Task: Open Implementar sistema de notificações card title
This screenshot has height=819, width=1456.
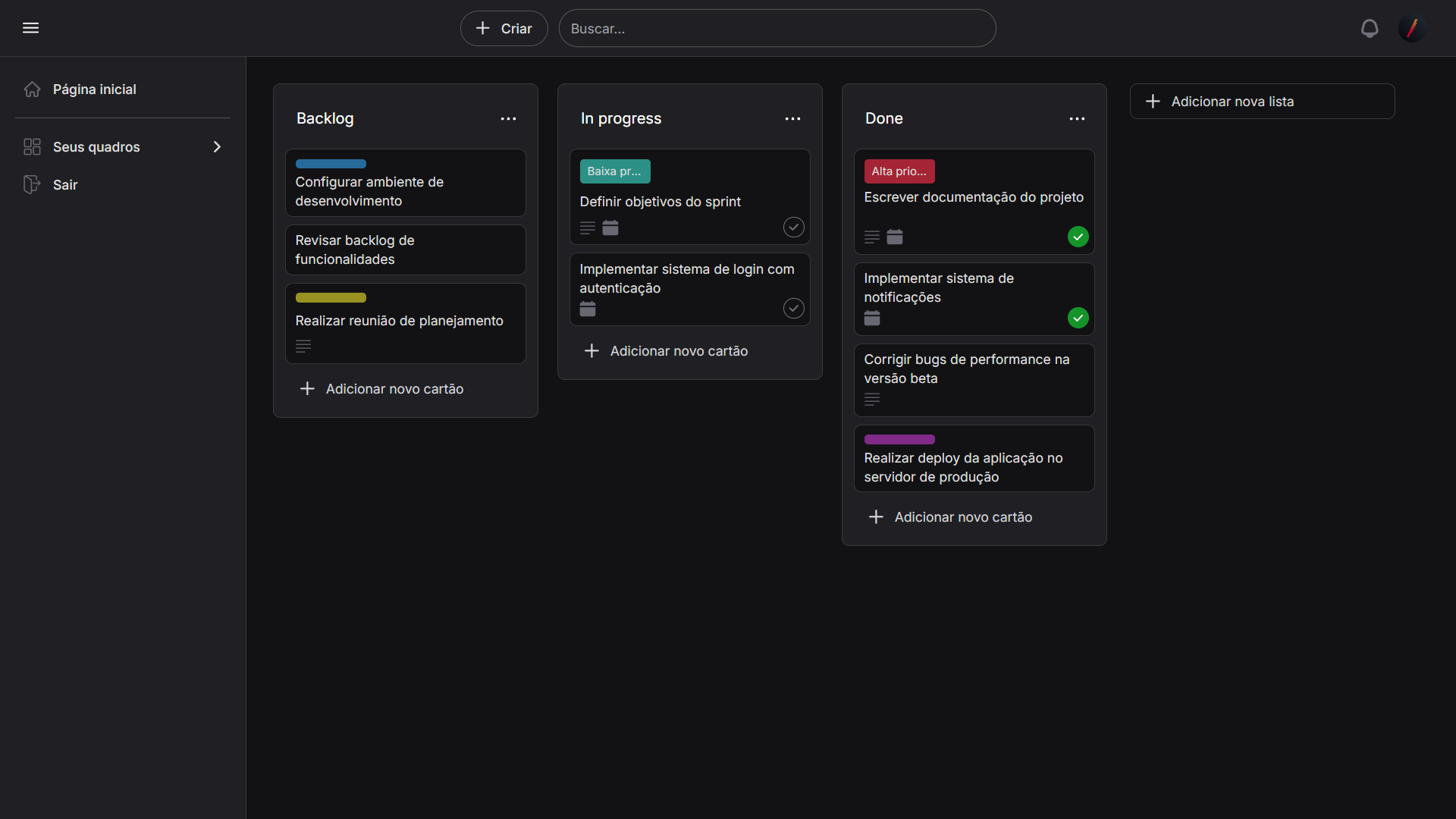Action: tap(939, 288)
